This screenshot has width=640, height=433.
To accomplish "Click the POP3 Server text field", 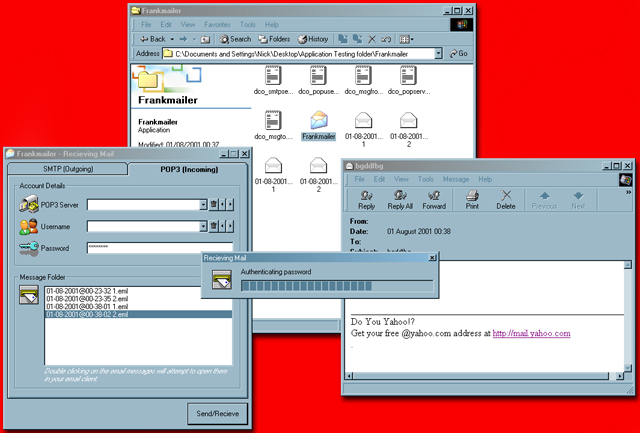I will 144,205.
